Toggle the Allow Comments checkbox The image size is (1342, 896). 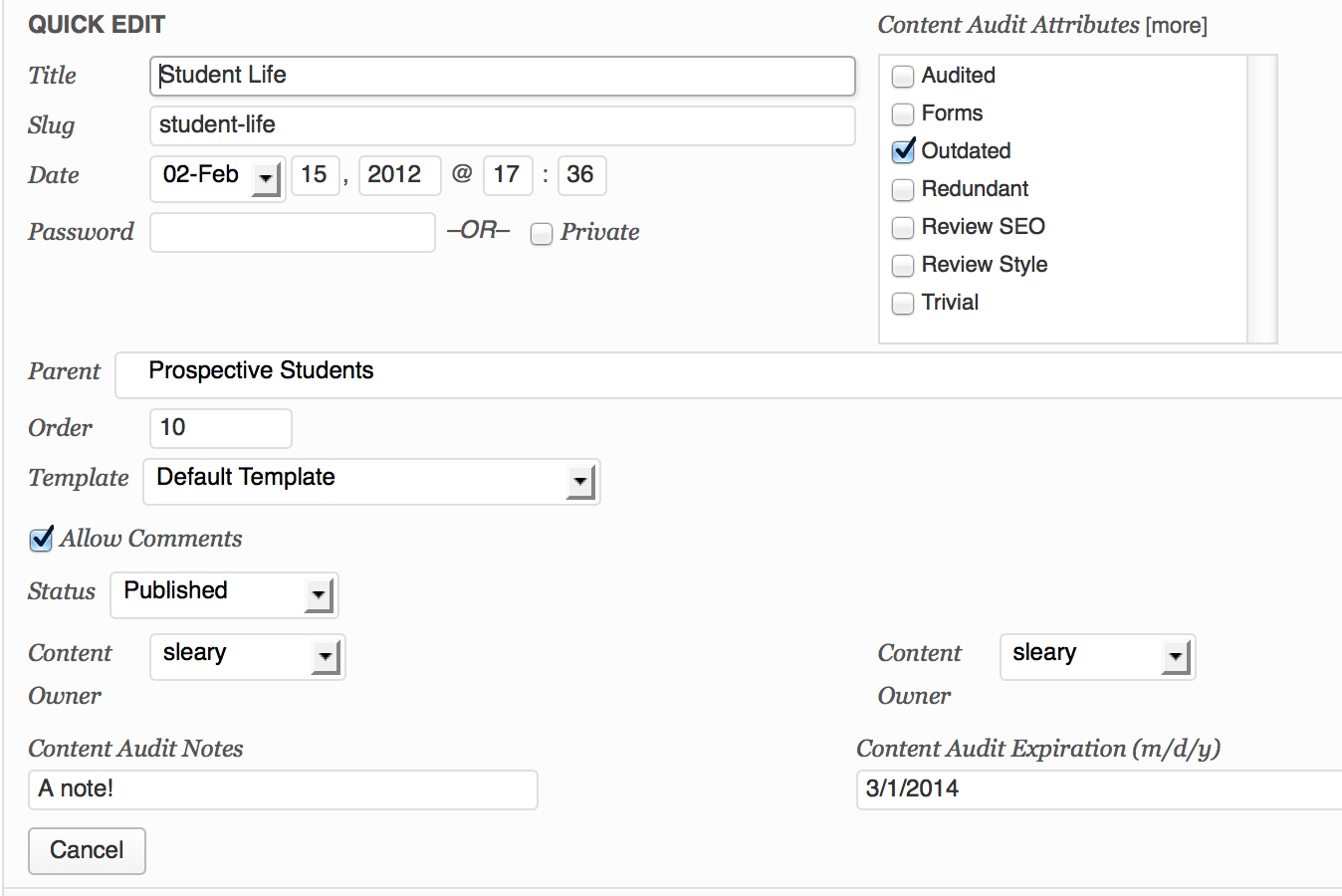pyautogui.click(x=41, y=540)
